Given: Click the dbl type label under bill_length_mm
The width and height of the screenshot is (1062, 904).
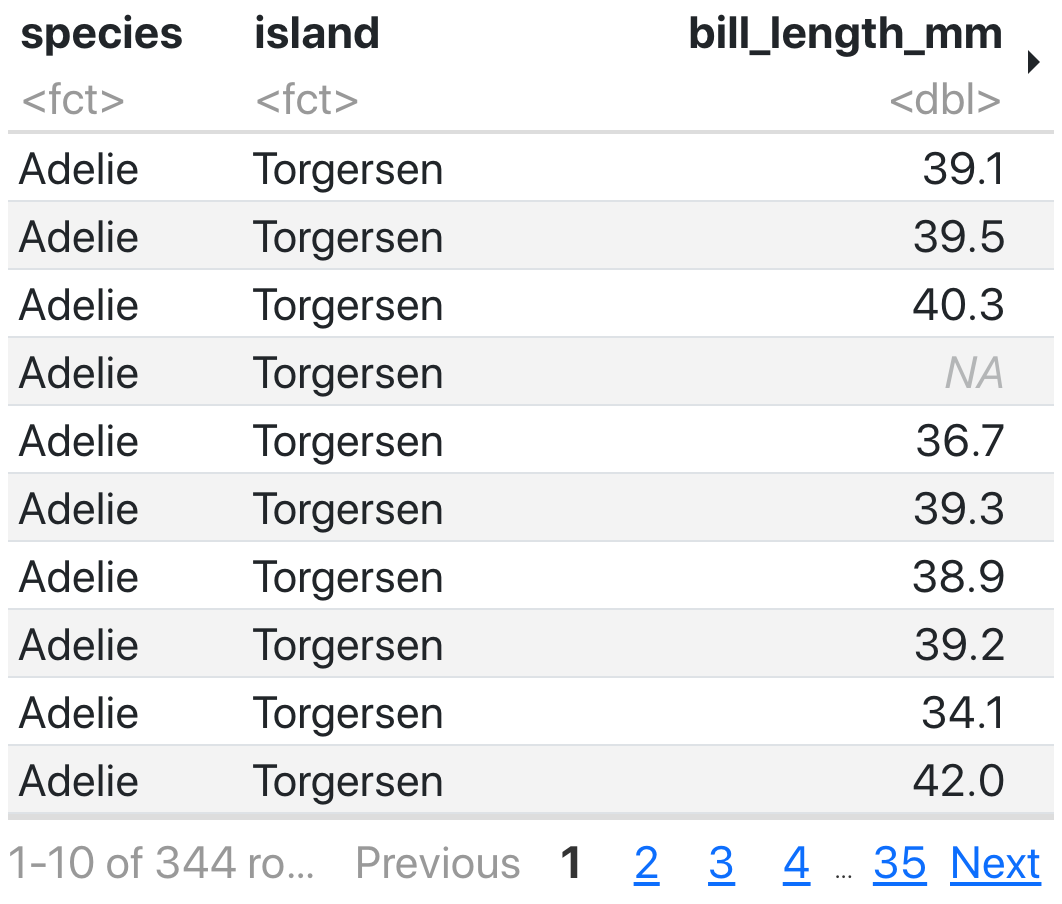Looking at the screenshot, I should pyautogui.click(x=945, y=101).
